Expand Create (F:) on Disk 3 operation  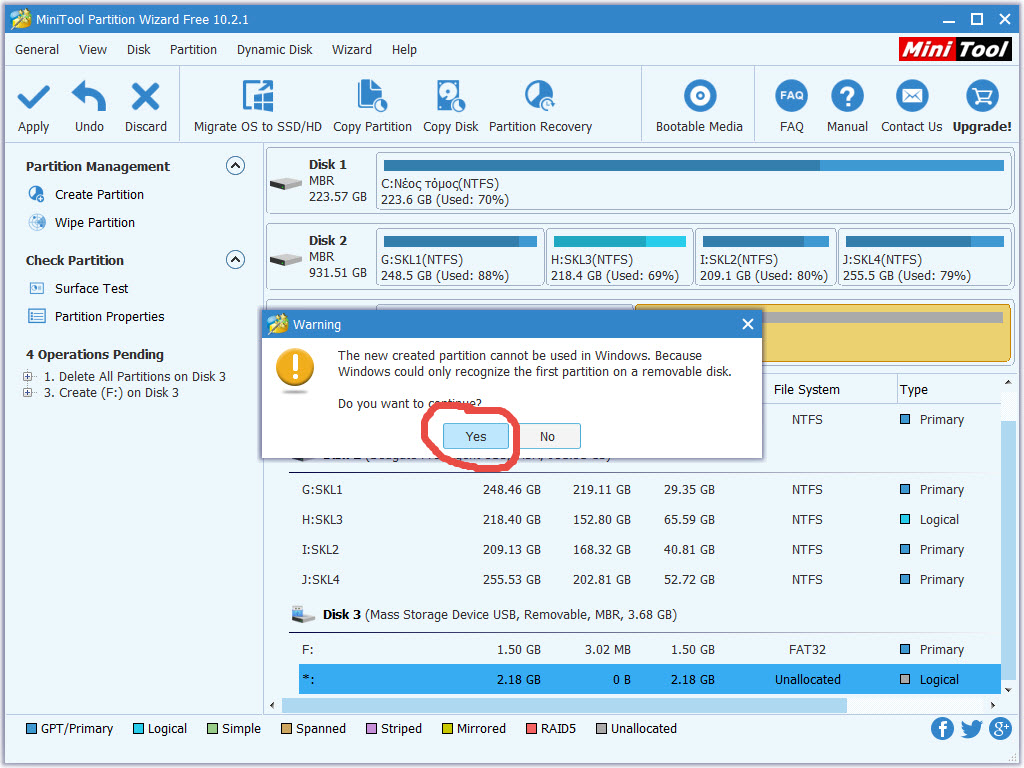point(28,393)
